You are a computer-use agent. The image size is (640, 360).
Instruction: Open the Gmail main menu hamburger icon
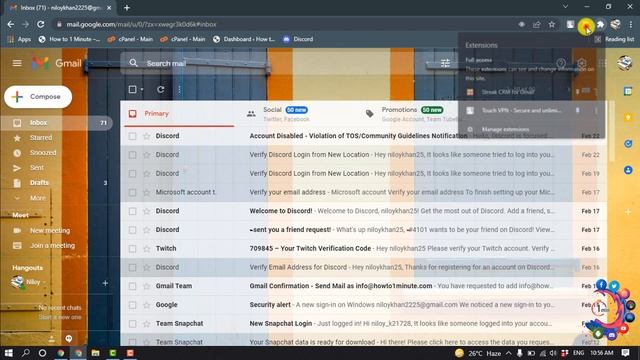point(17,63)
